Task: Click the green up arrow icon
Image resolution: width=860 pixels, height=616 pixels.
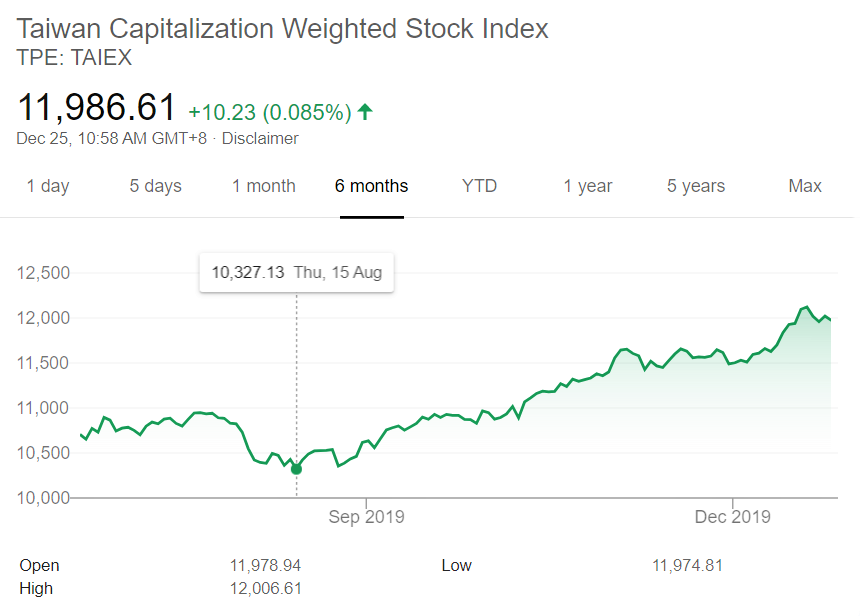Action: coord(365,112)
